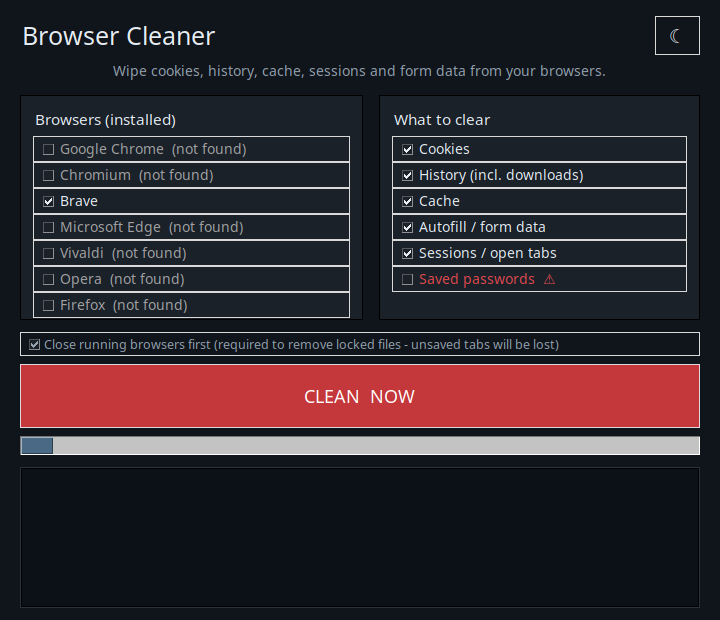This screenshot has width=720, height=620.
Task: Enable the Saved passwords checkbox
Action: pos(407,279)
